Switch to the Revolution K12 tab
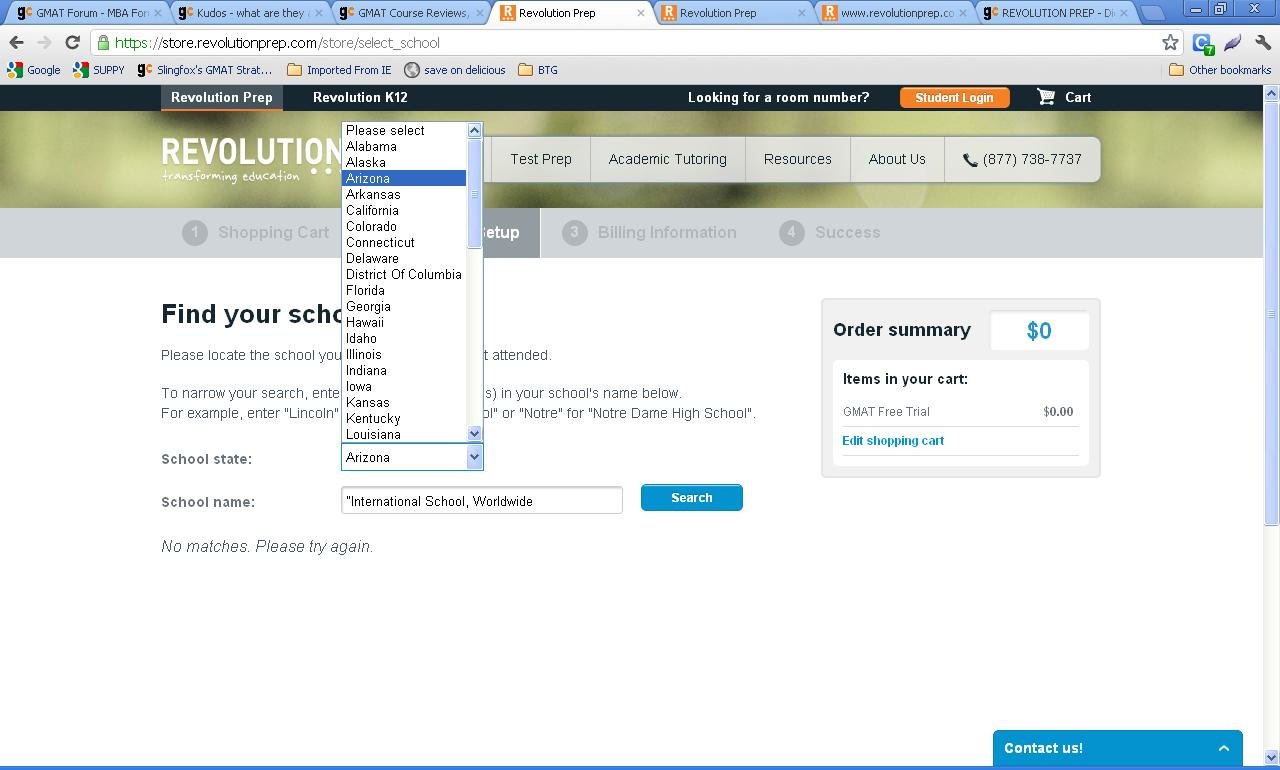Viewport: 1280px width, 770px height. tap(360, 97)
